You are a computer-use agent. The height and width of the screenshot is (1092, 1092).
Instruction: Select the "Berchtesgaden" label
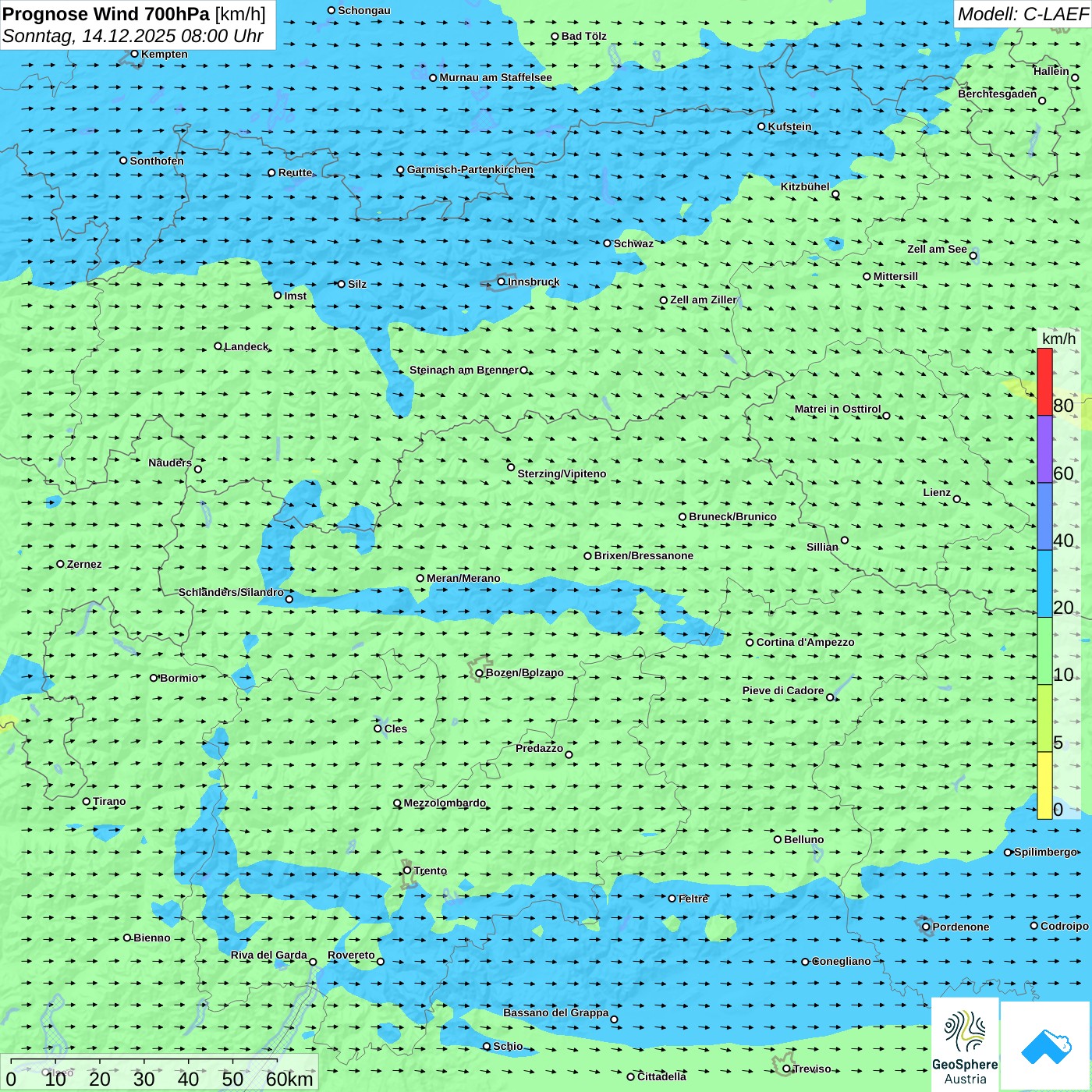(x=998, y=94)
